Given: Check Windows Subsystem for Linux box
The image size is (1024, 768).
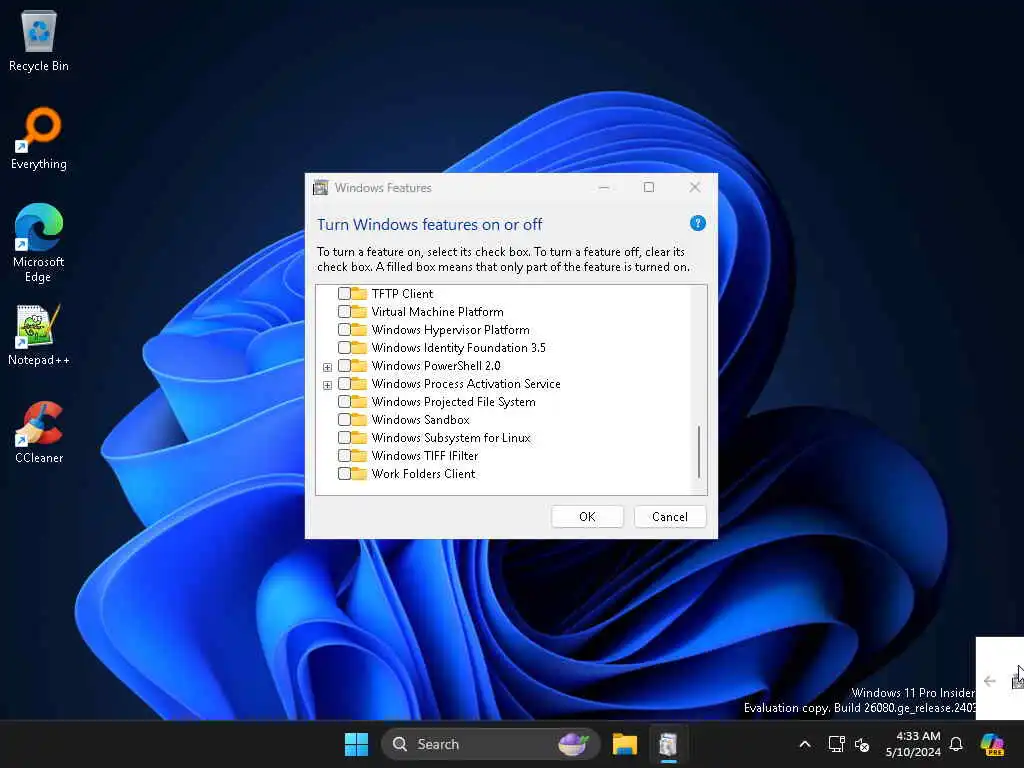Looking at the screenshot, I should pos(344,438).
